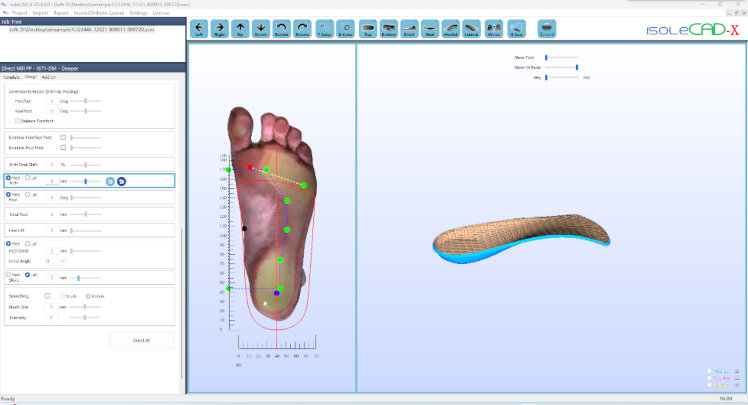Image resolution: width=748 pixels, height=405 pixels.
Task: Click the Down arrow toolbar button
Action: click(261, 29)
